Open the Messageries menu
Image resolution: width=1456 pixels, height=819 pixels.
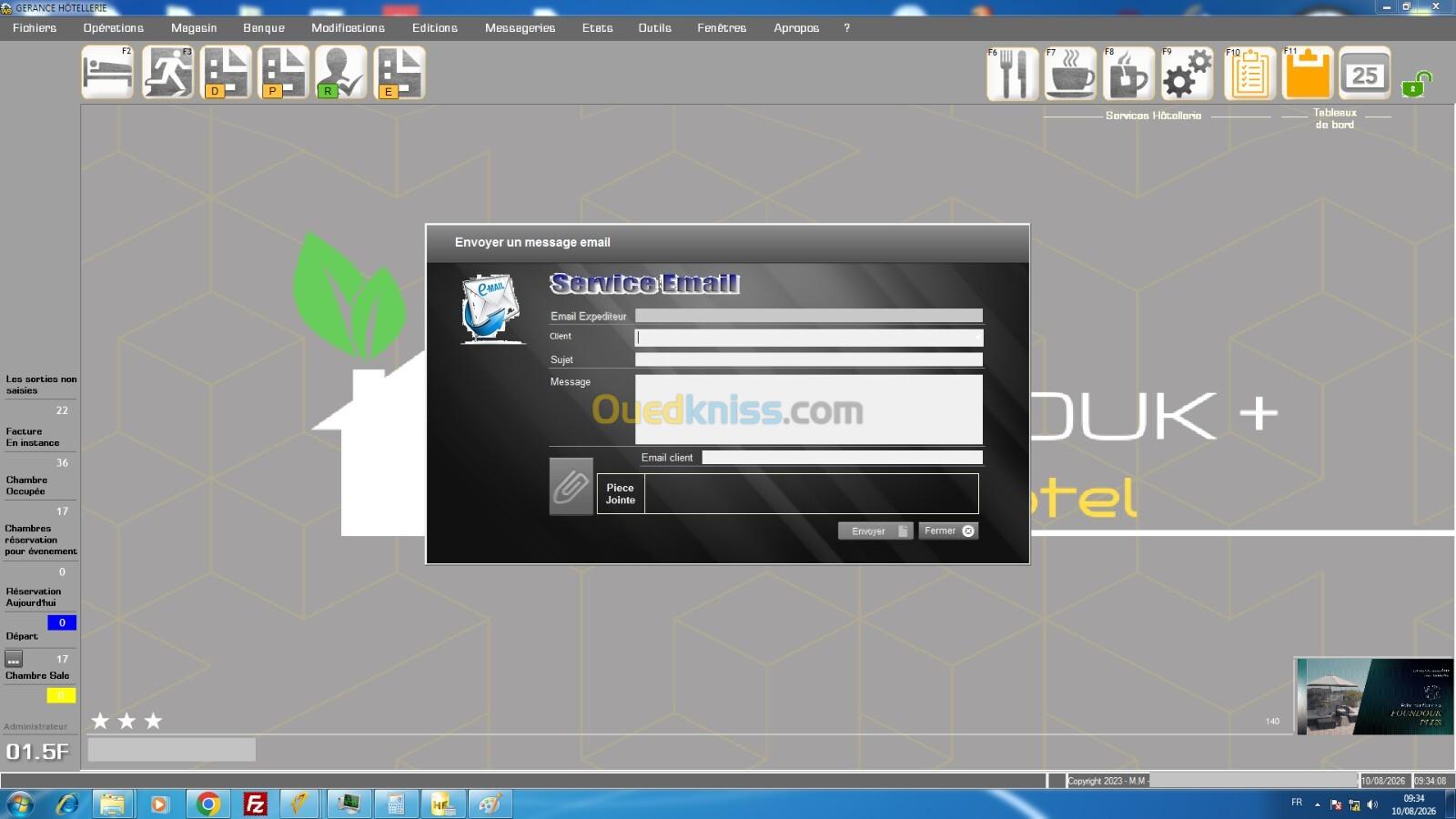pos(520,28)
